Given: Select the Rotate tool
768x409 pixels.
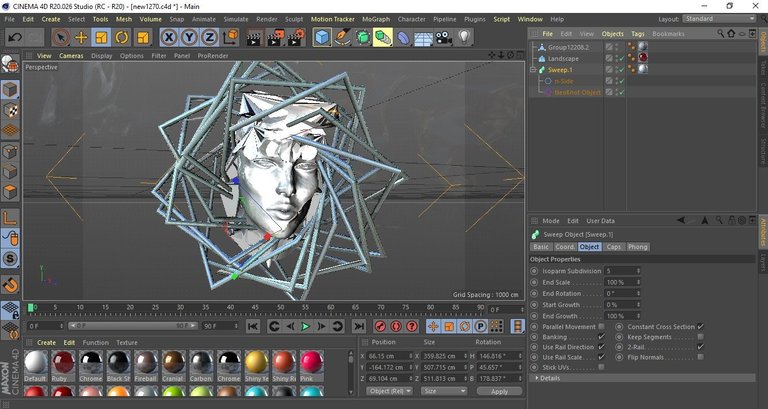Looking at the screenshot, I should (x=121, y=38).
